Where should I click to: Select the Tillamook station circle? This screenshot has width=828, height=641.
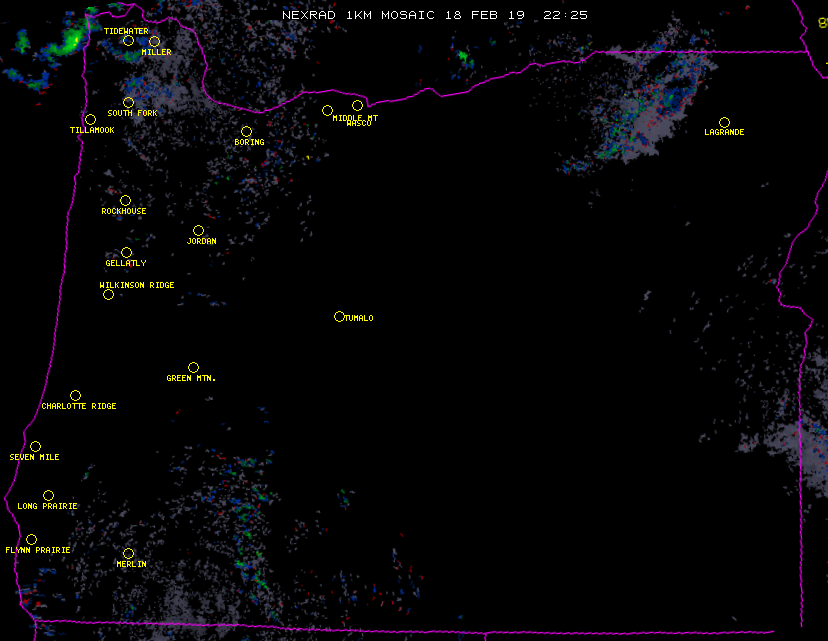point(90,120)
